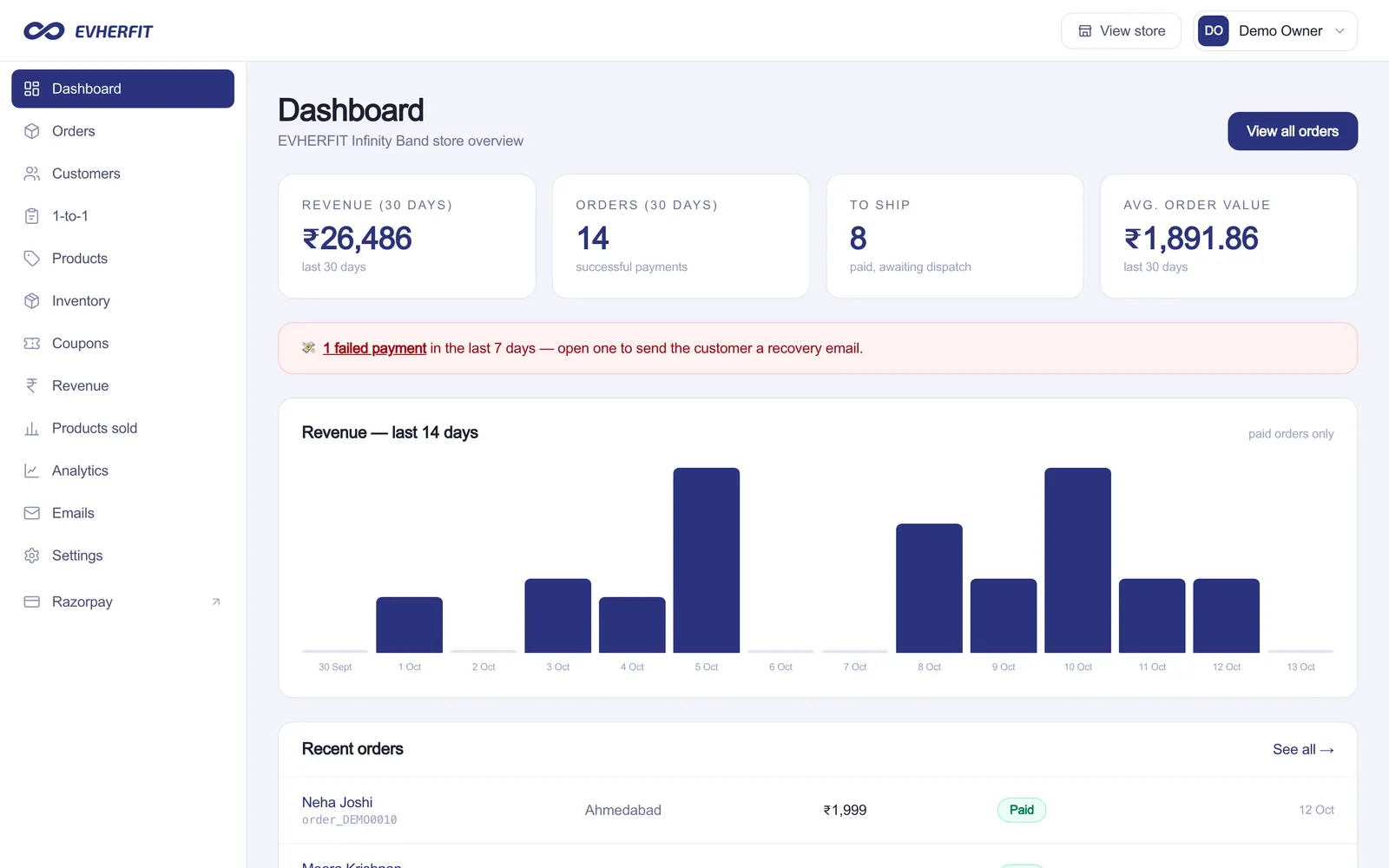1389x868 pixels.
Task: Open the Coupons sidebar item
Action: pos(123,344)
